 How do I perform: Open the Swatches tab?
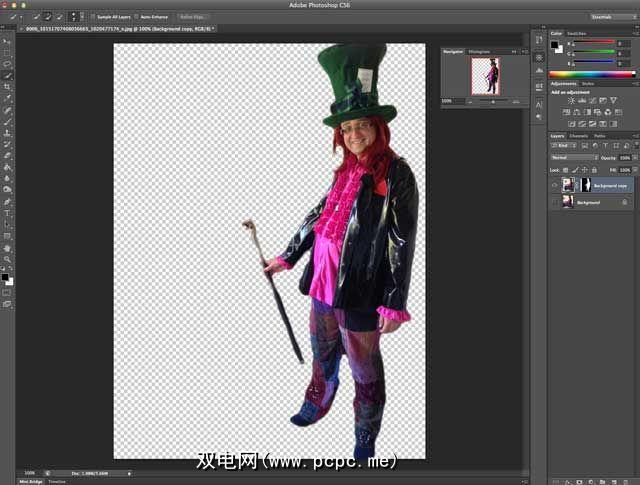575,34
